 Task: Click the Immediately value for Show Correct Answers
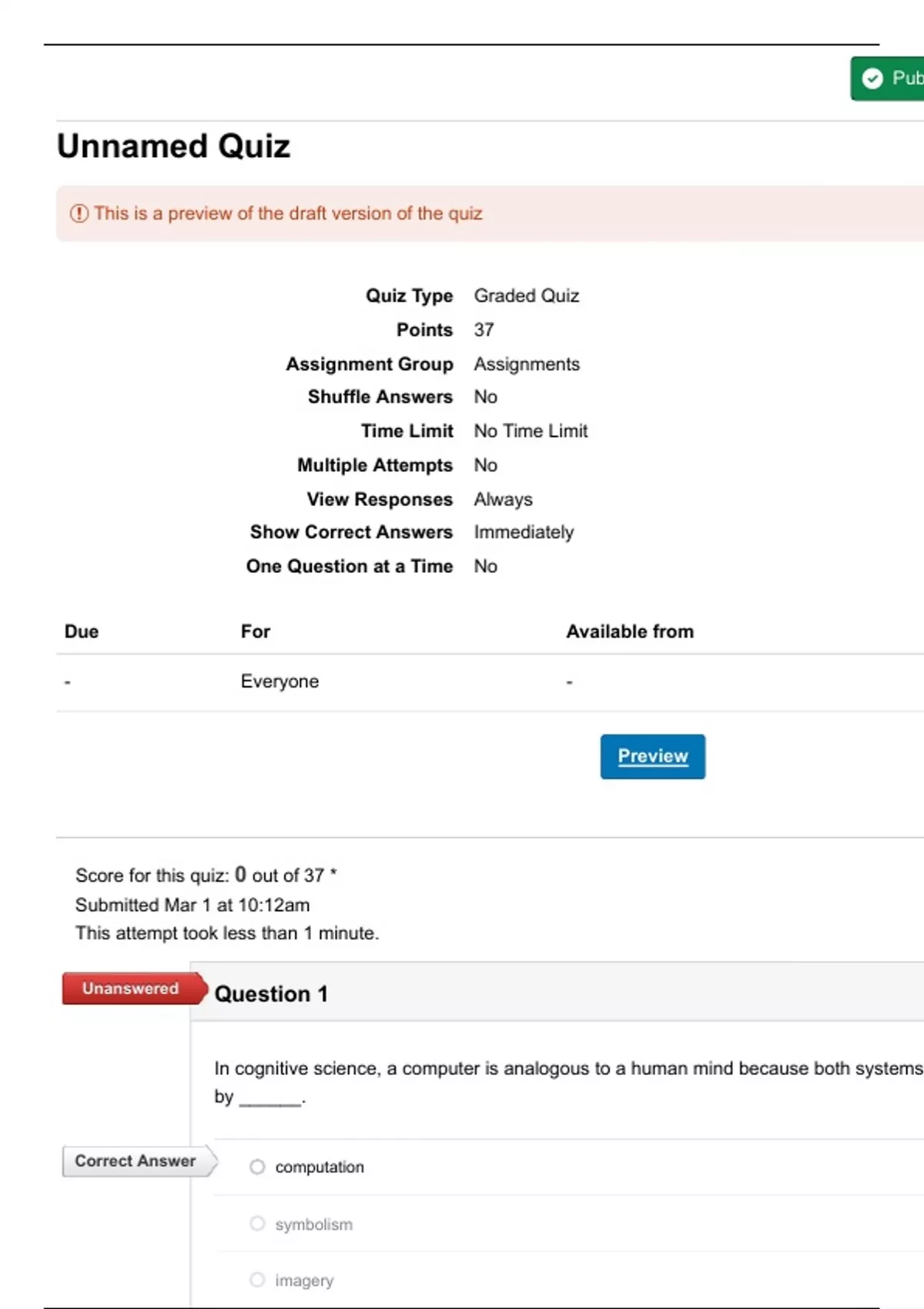pyautogui.click(x=524, y=532)
